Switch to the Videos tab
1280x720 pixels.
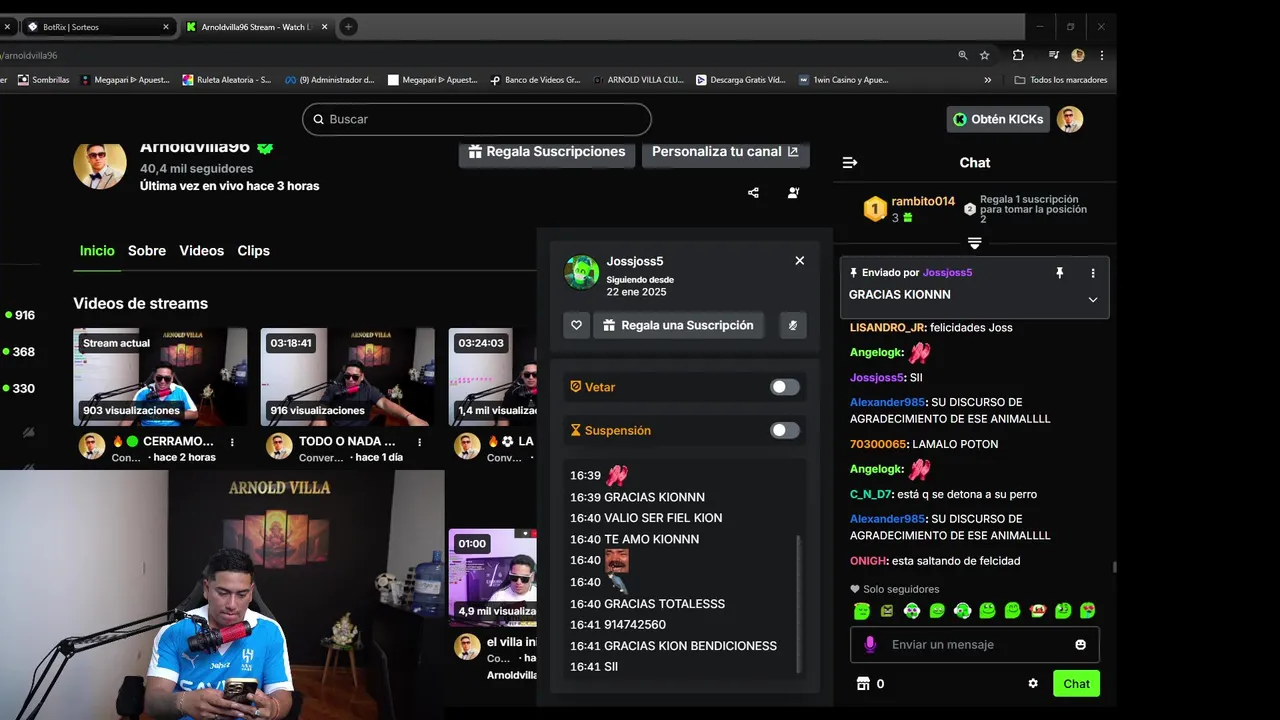click(201, 251)
